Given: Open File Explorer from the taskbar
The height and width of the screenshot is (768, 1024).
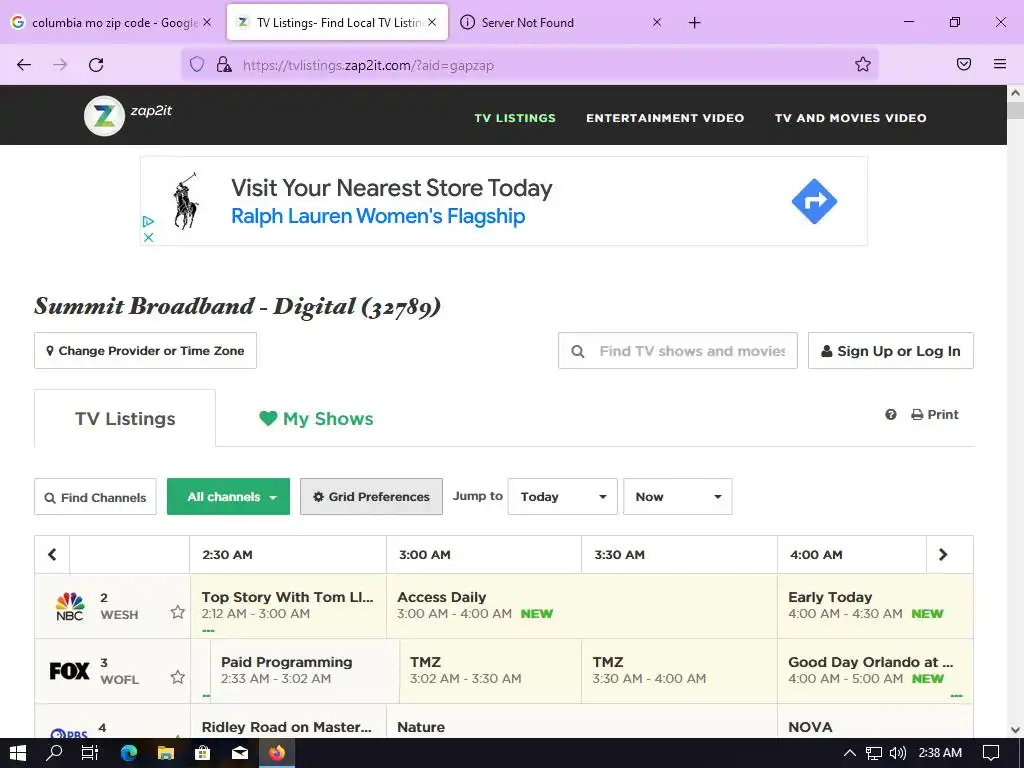Looking at the screenshot, I should point(166,753).
